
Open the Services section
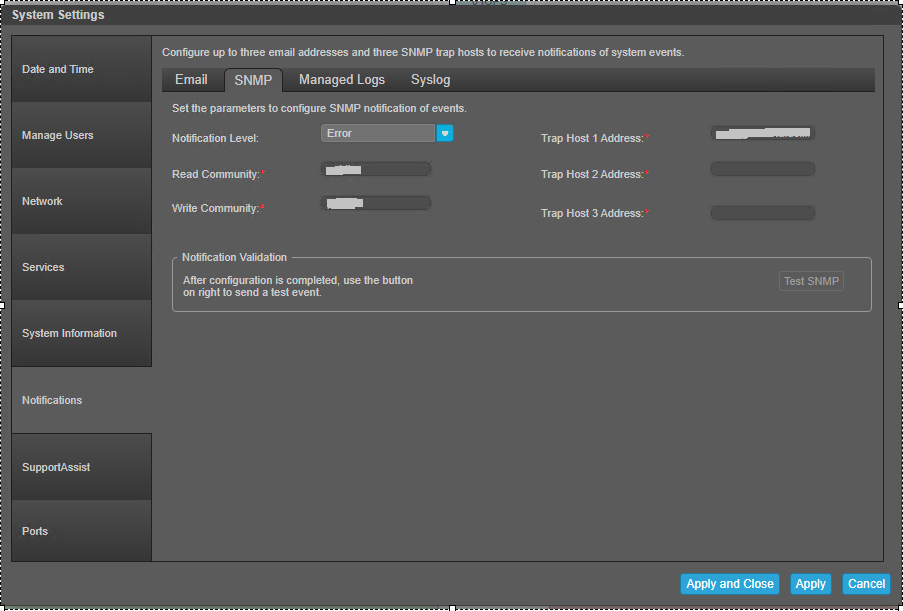pyautogui.click(x=81, y=267)
